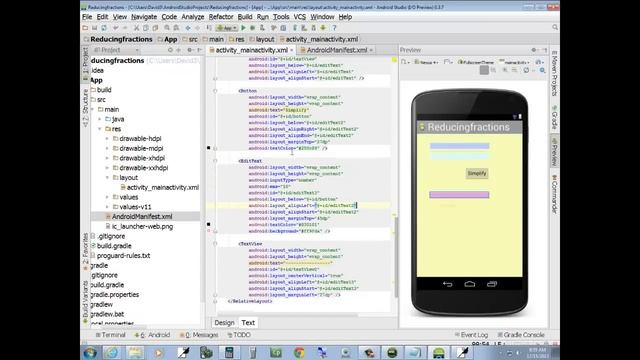Click the res breadcrumb item
The width and height of the screenshot is (640, 360).
[x=240, y=39]
